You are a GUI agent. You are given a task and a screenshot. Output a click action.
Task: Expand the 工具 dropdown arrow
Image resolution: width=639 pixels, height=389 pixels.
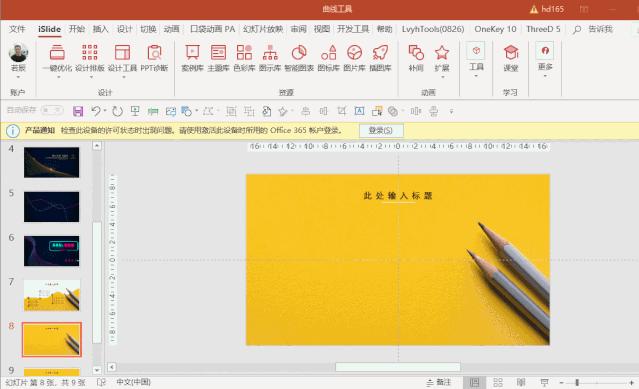coord(476,76)
